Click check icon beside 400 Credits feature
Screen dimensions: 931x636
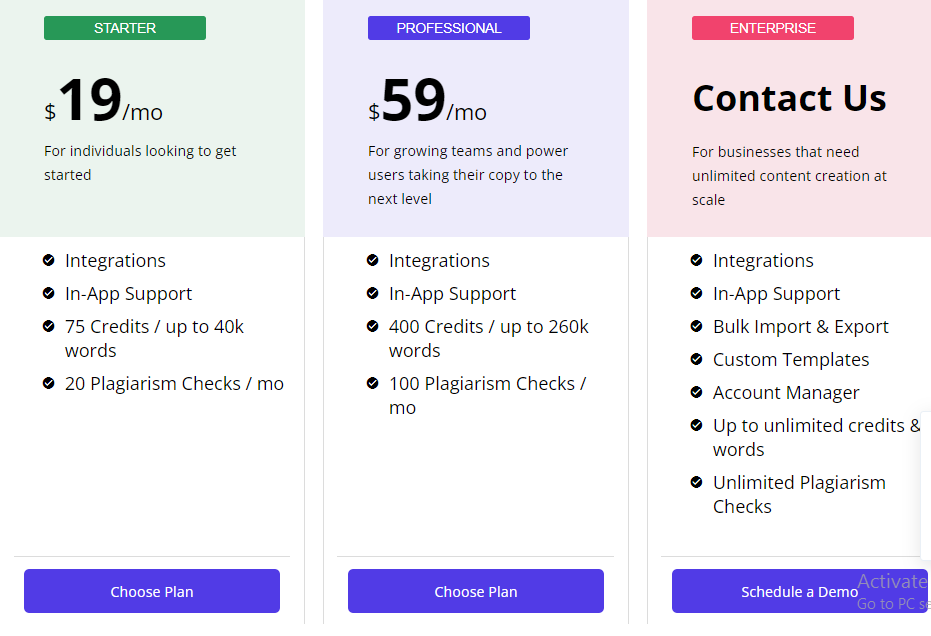(373, 326)
